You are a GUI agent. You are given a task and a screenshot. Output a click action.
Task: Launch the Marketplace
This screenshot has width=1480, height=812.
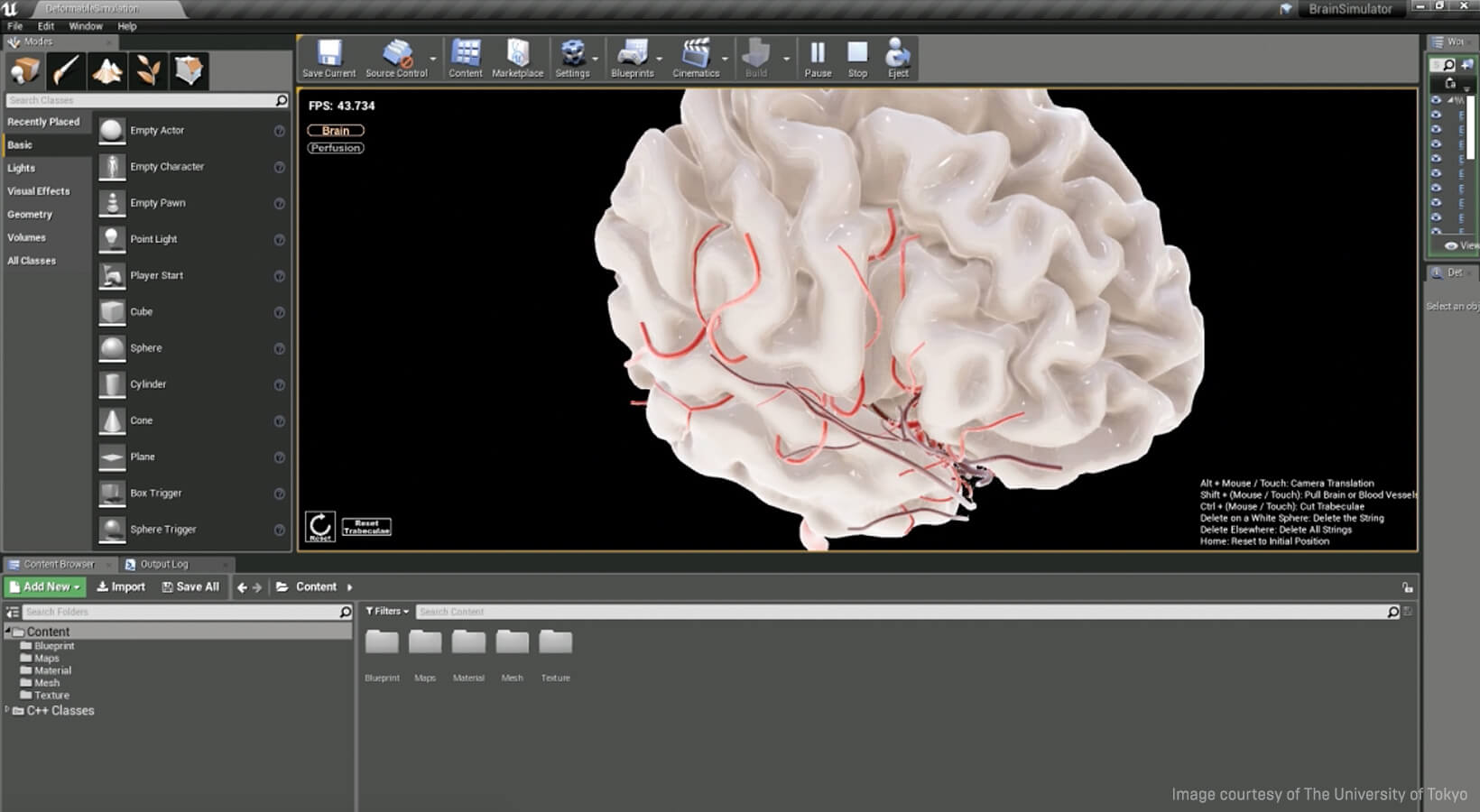517,56
